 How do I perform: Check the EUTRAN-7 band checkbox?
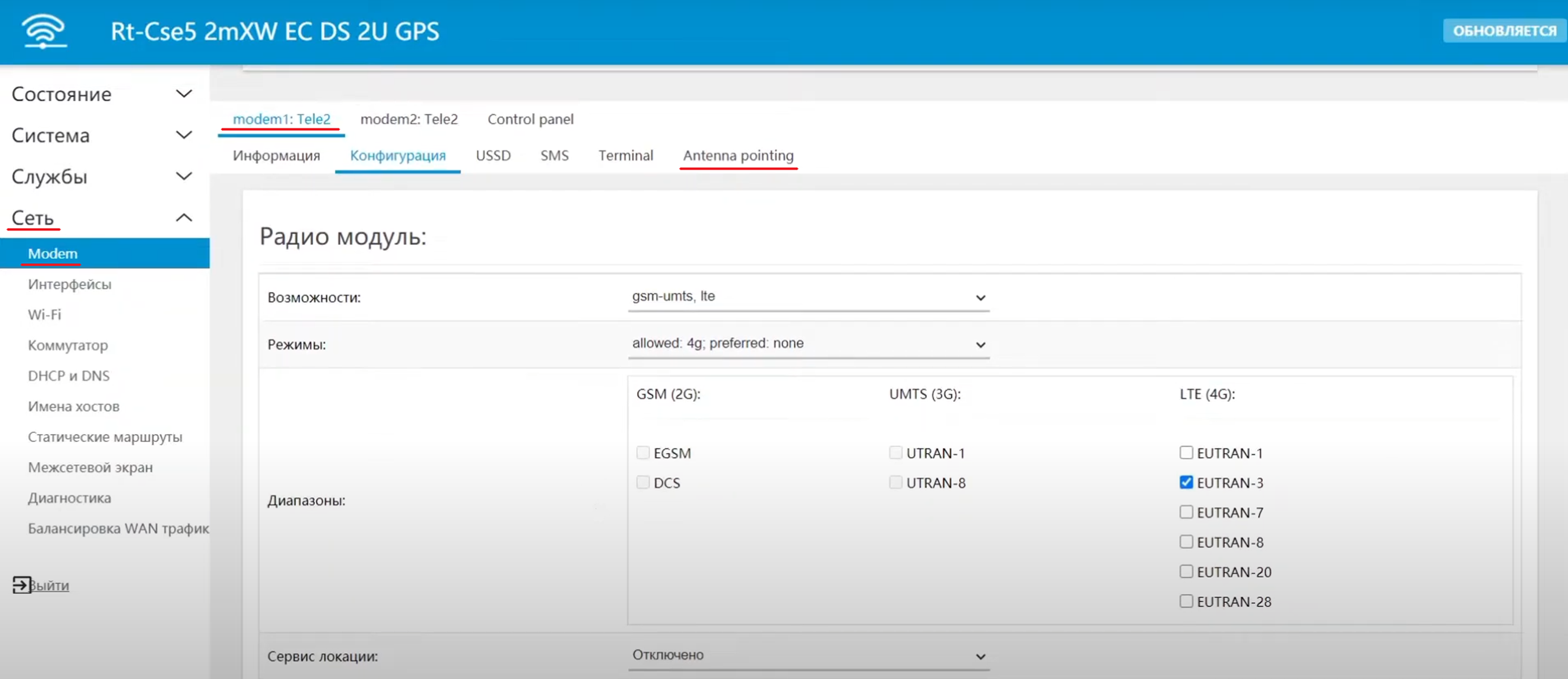coord(1186,512)
